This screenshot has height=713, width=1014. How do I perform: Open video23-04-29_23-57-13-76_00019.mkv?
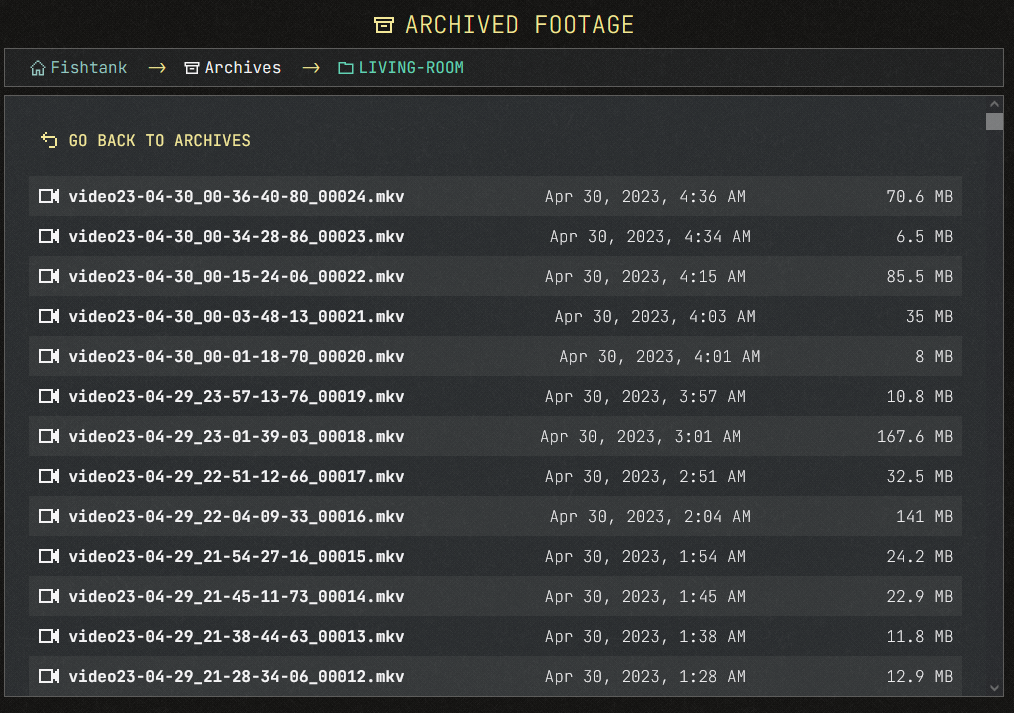[236, 397]
